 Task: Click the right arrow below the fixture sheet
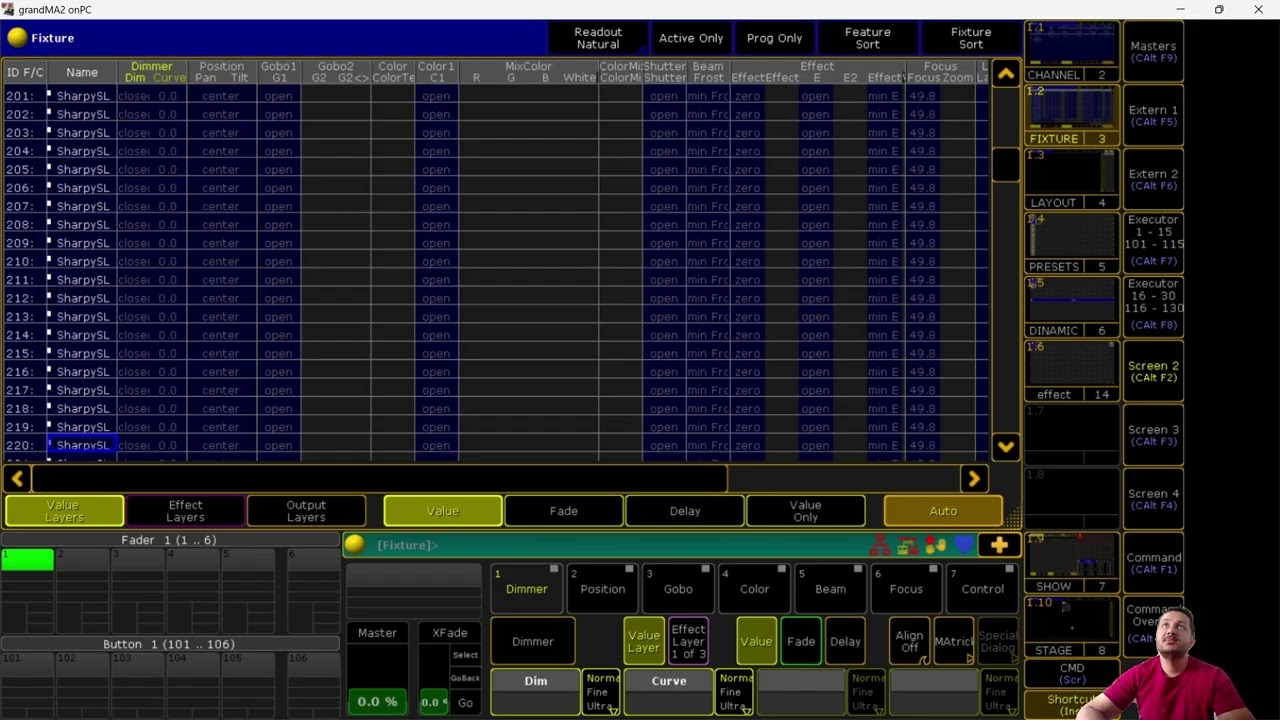pos(974,479)
